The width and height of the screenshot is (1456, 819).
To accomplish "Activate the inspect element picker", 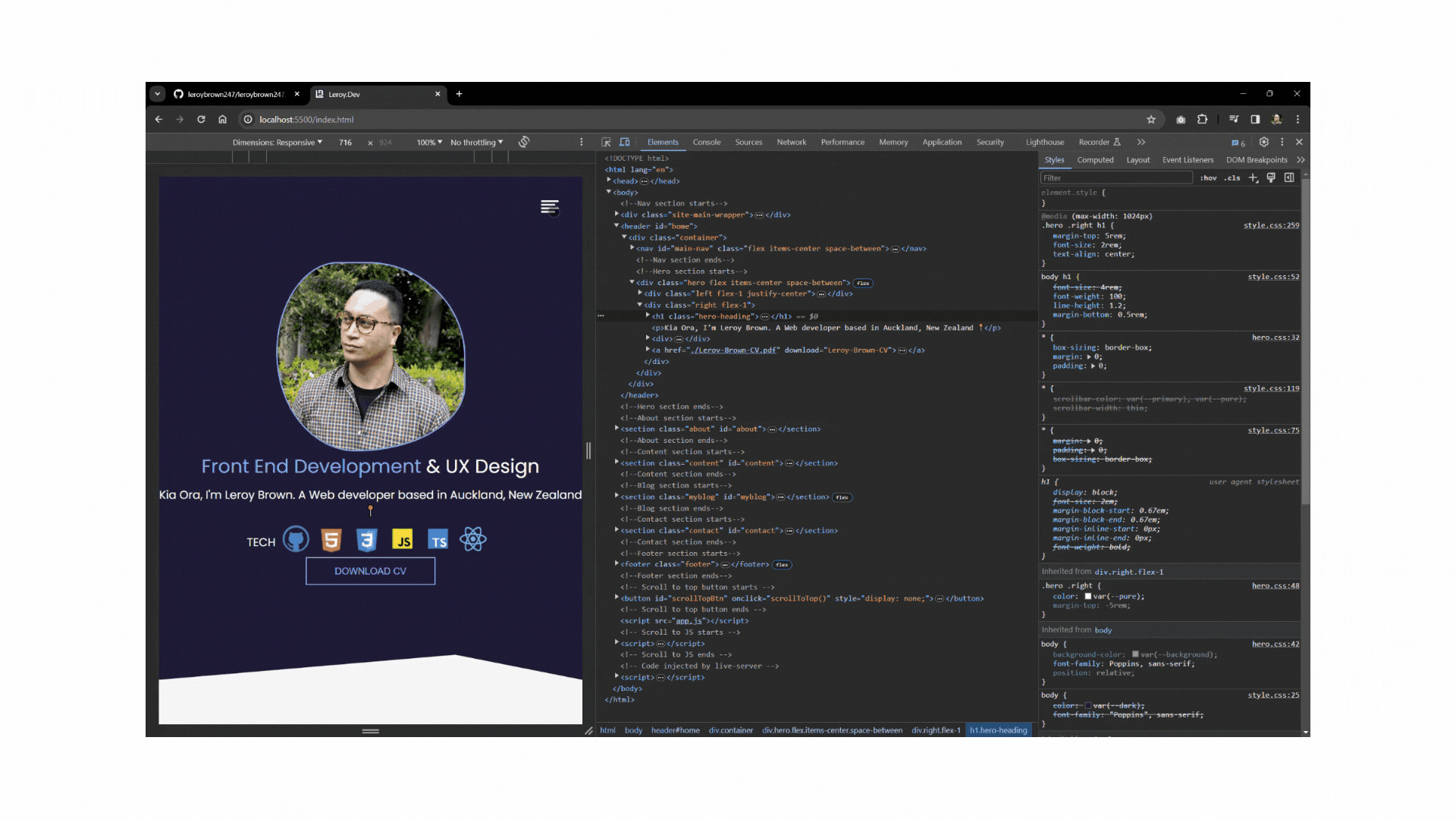I will click(606, 142).
